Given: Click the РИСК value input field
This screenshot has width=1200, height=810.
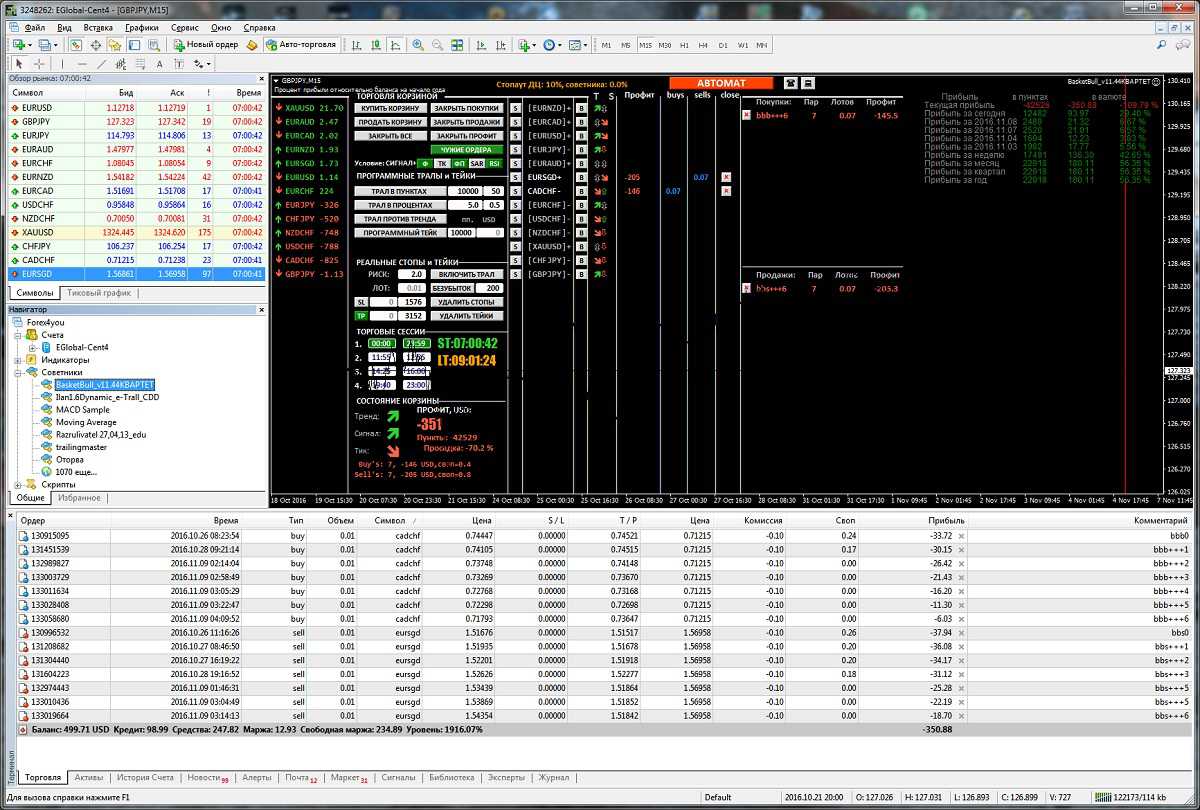Looking at the screenshot, I should (x=411, y=273).
